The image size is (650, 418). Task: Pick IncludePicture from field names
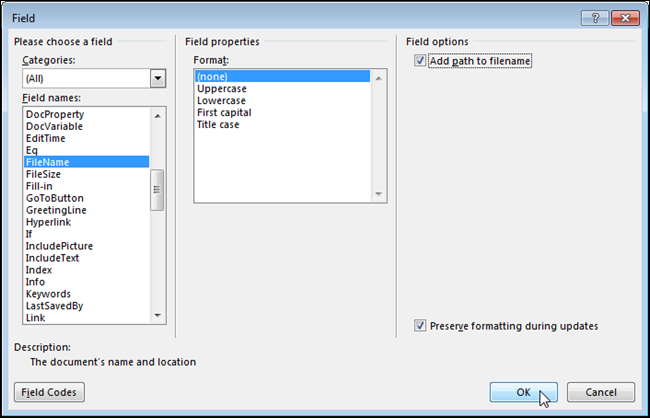[56, 246]
